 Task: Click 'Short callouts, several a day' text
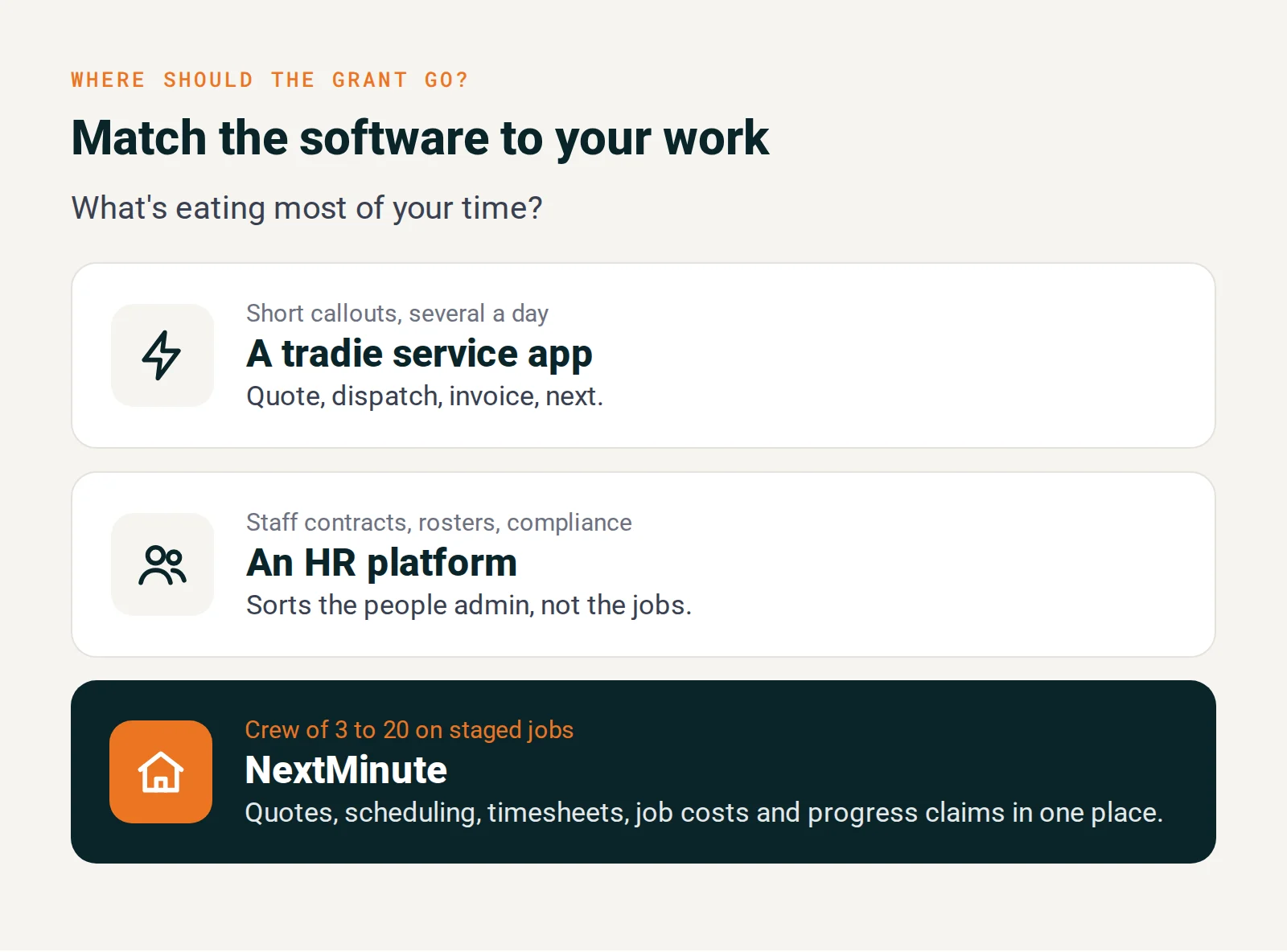[397, 314]
